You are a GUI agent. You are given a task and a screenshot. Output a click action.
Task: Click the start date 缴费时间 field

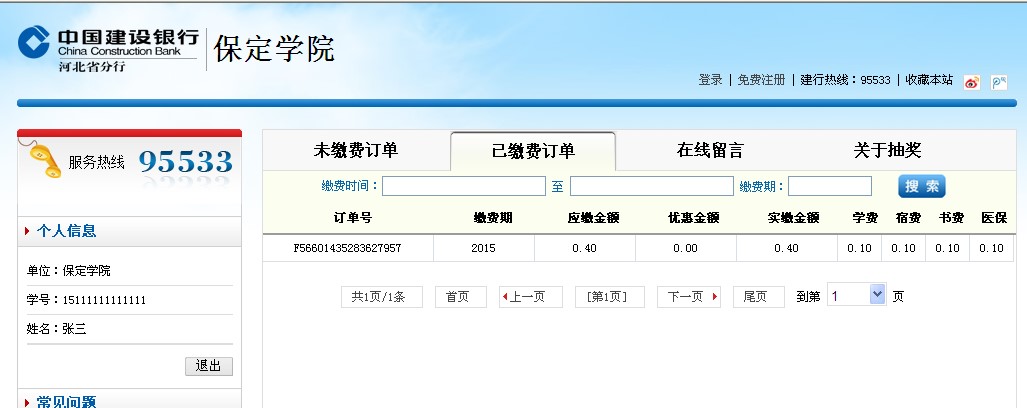[x=463, y=186]
